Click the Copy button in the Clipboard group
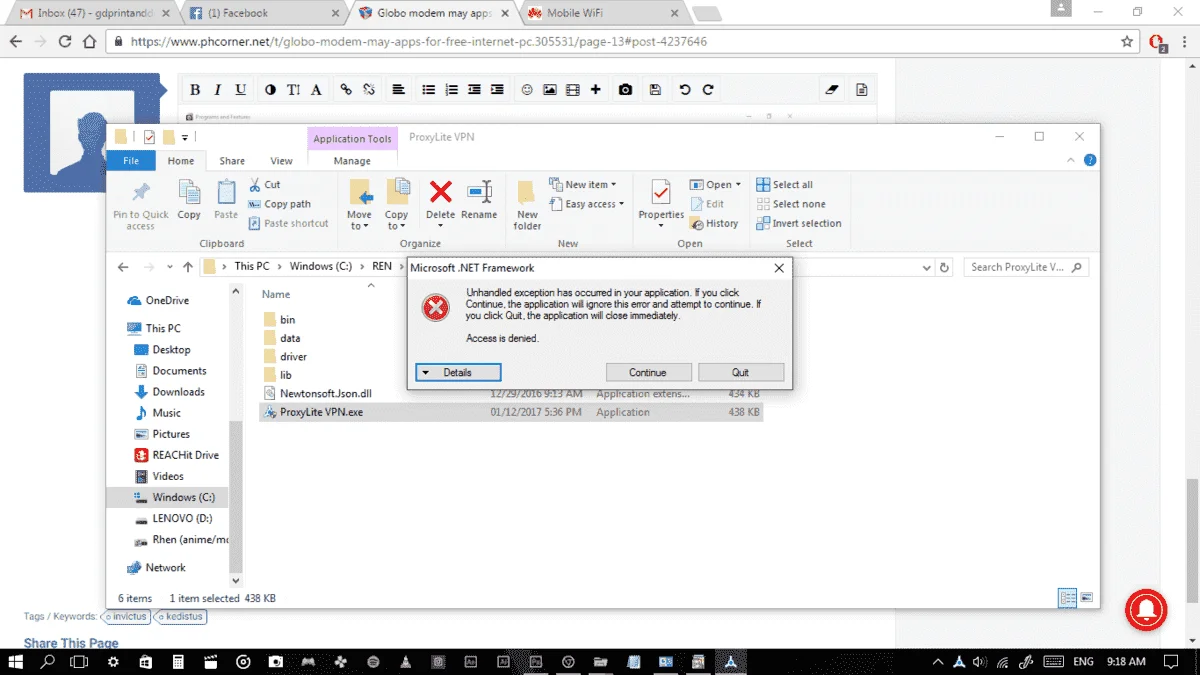This screenshot has width=1200, height=675. 189,200
